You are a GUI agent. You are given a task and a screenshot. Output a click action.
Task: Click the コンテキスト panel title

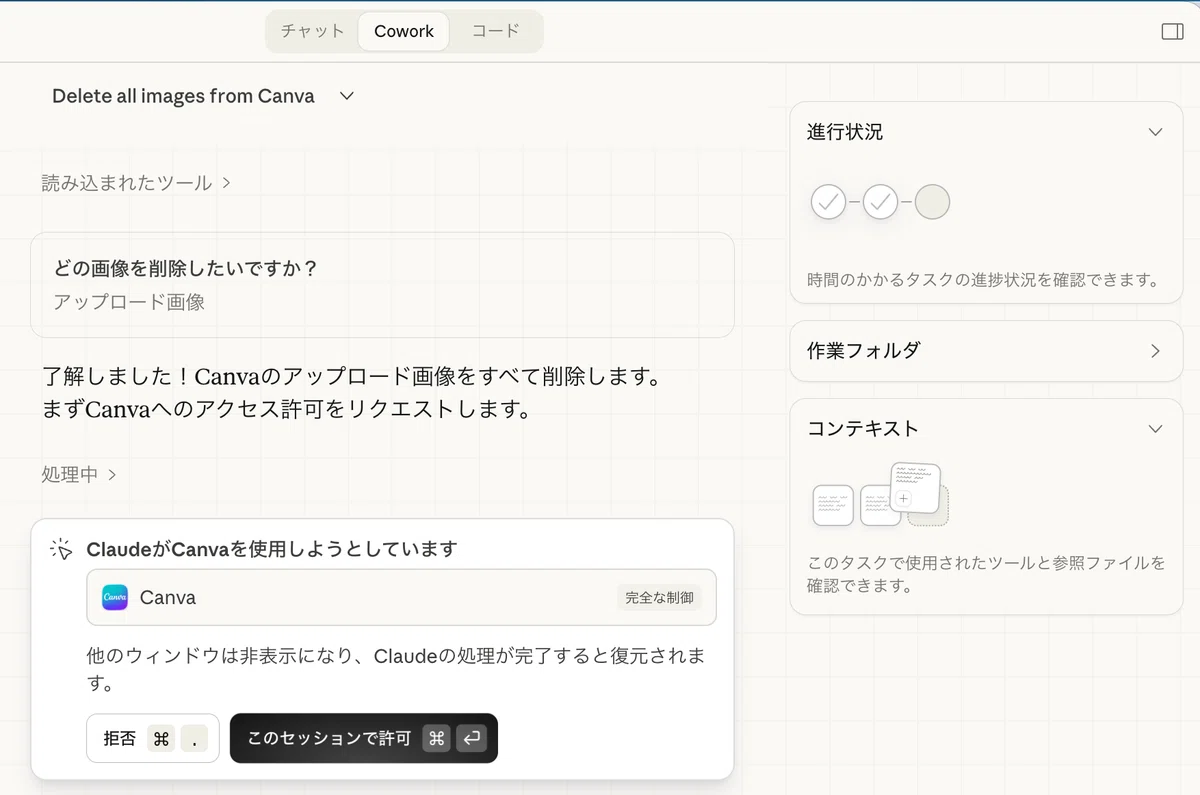863,428
